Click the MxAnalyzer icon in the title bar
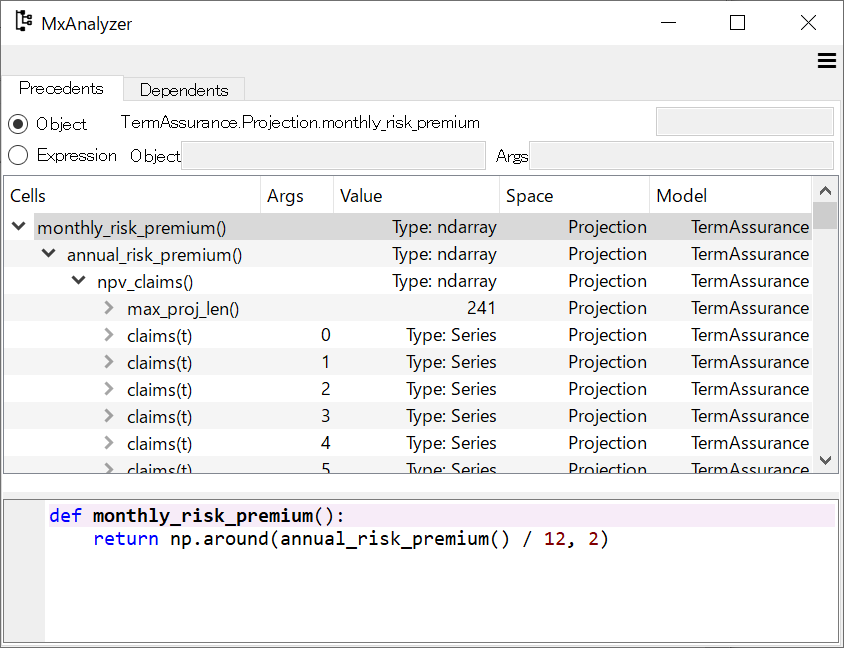The height and width of the screenshot is (648, 844). coord(23,21)
